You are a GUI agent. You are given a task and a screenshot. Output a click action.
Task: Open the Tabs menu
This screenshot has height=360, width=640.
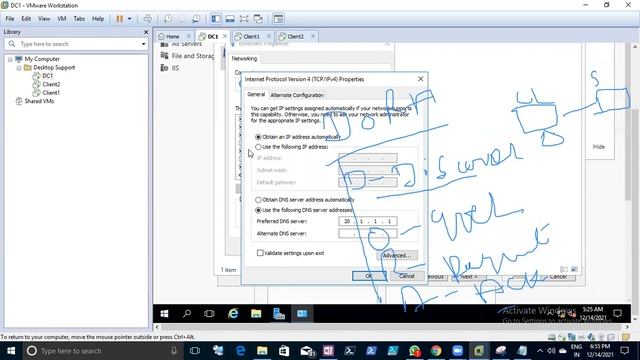click(79, 19)
